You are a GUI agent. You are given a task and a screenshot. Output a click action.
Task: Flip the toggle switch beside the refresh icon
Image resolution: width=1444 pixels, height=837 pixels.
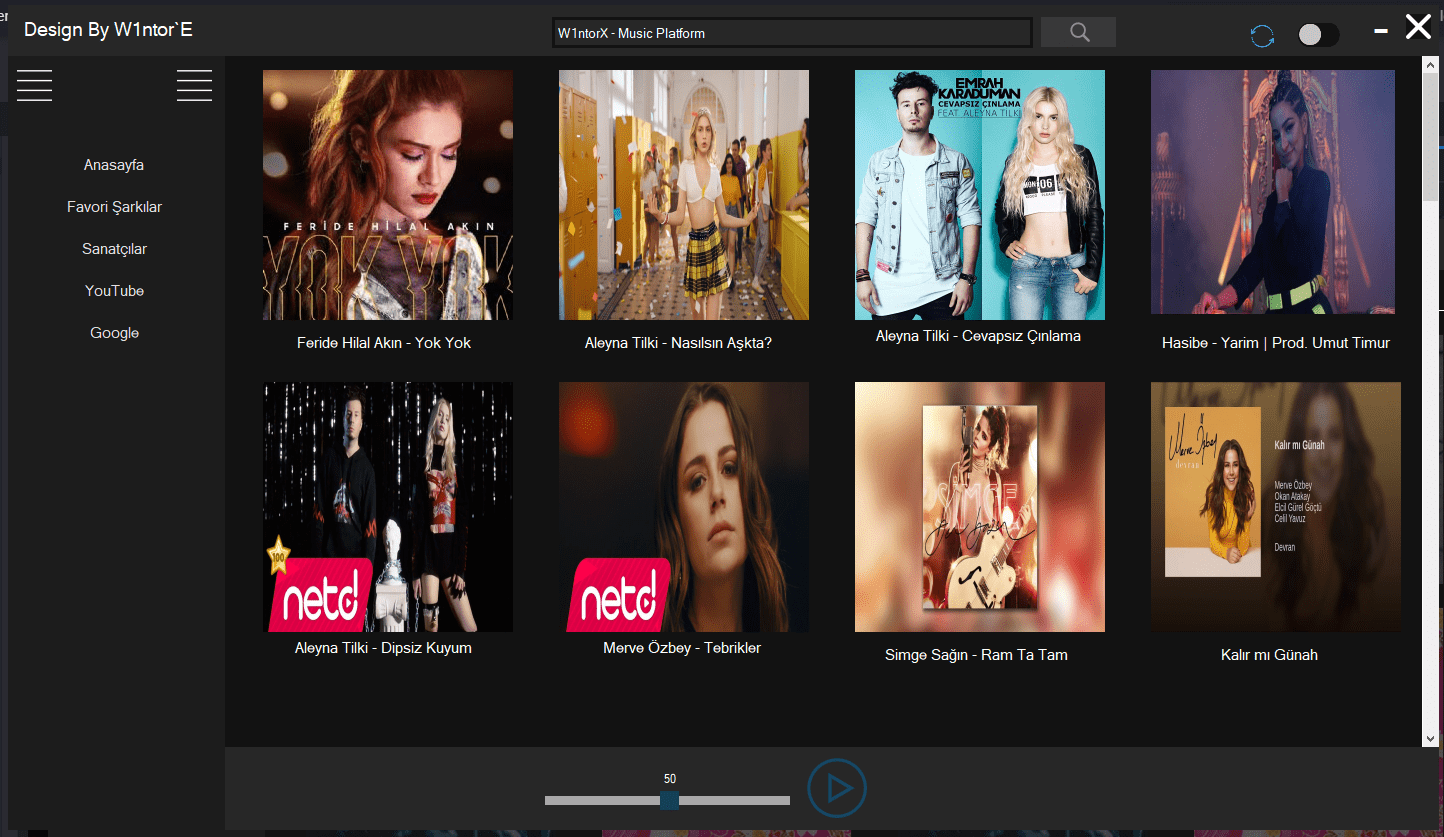pyautogui.click(x=1318, y=35)
